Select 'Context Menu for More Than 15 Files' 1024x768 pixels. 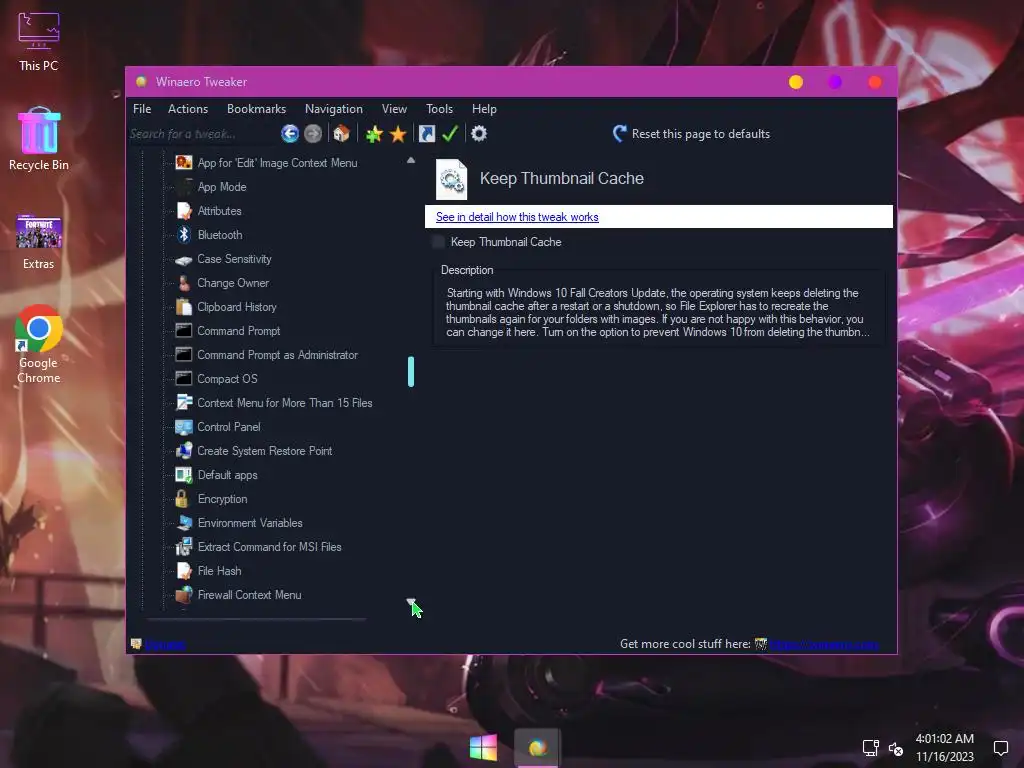tap(285, 403)
